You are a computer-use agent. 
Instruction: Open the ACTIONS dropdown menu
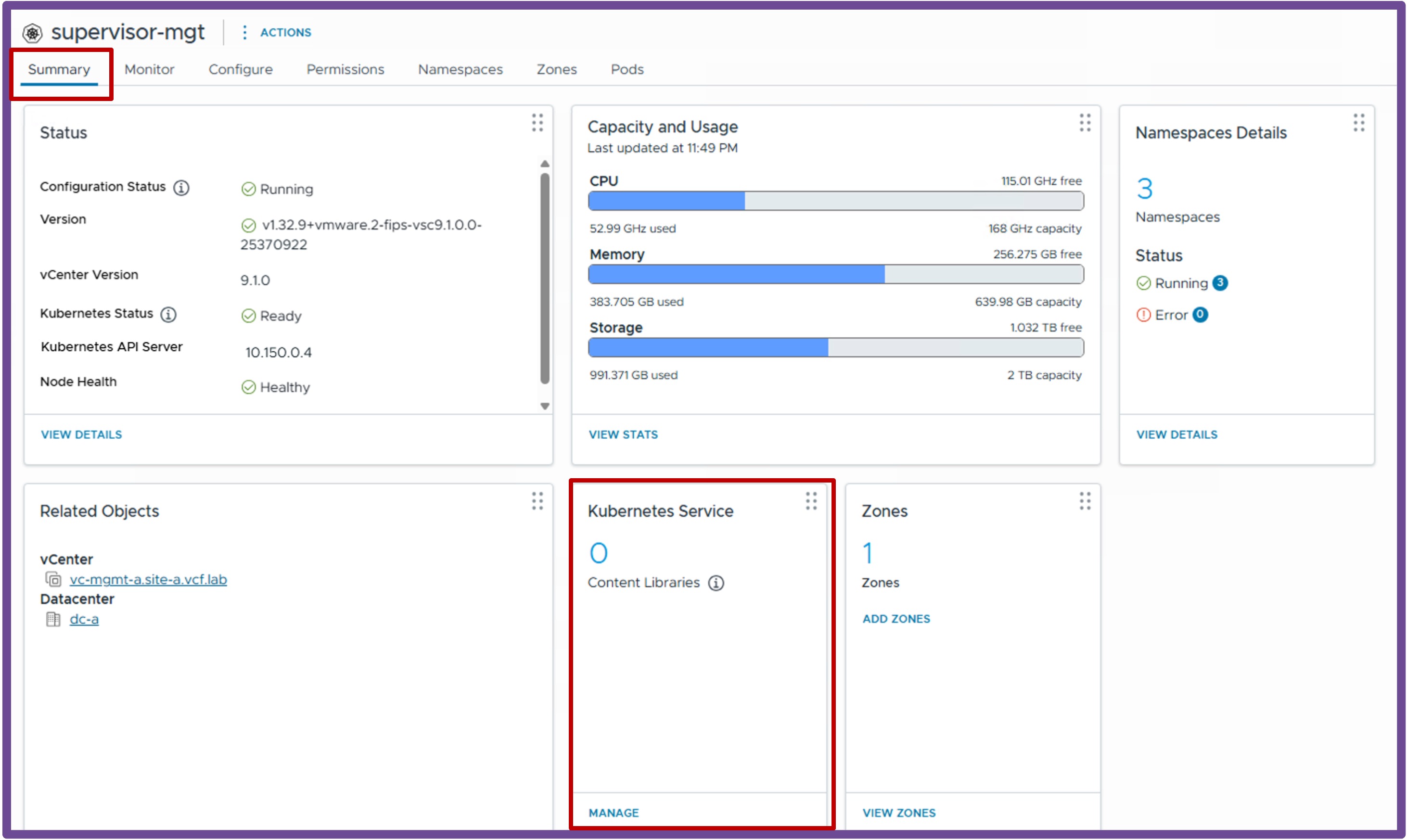coord(277,32)
